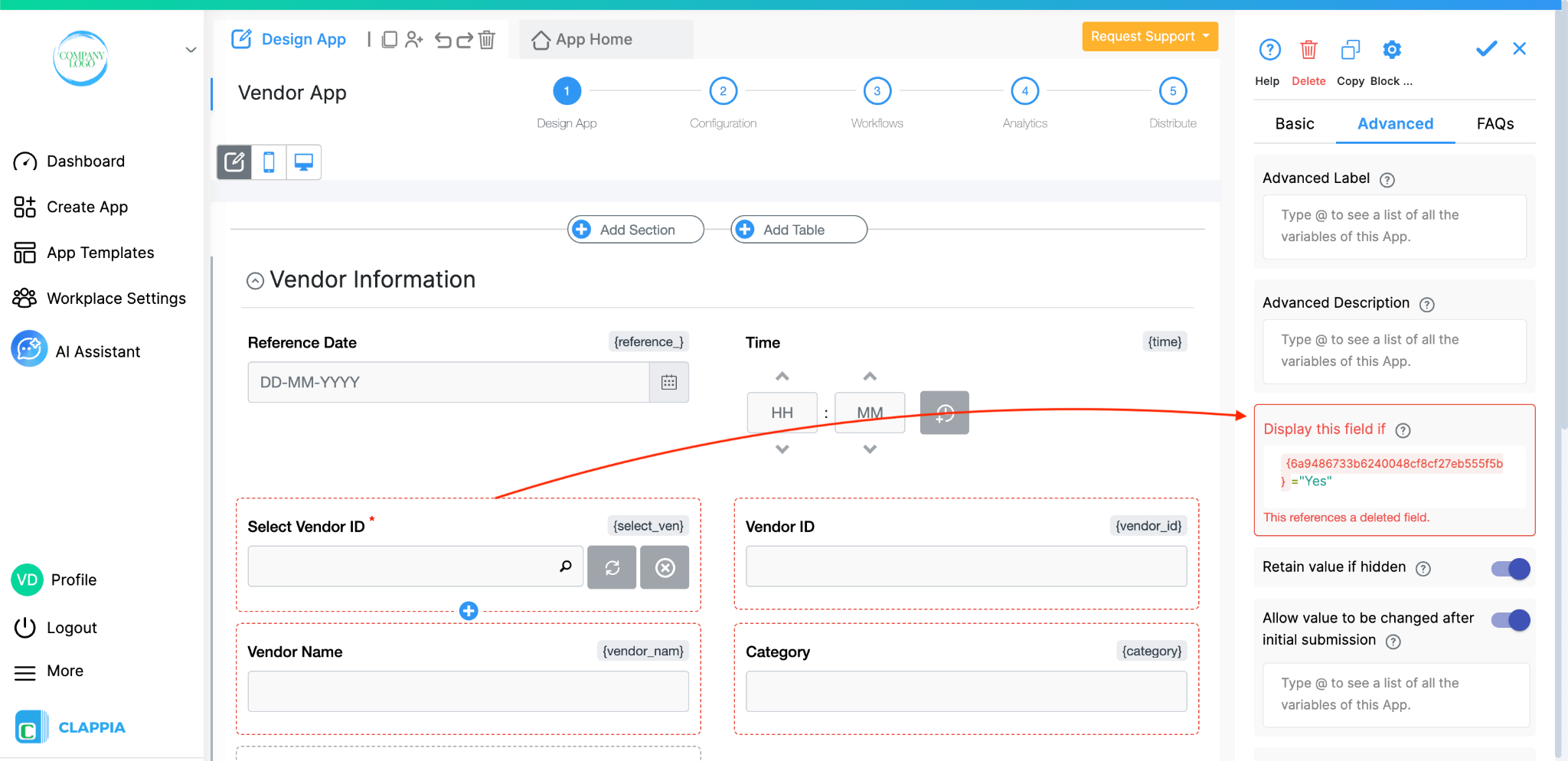Go to step 4 Analytics

pos(1024,91)
